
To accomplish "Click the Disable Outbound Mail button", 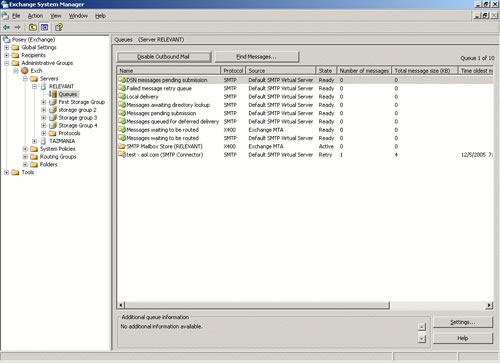I will (x=164, y=57).
